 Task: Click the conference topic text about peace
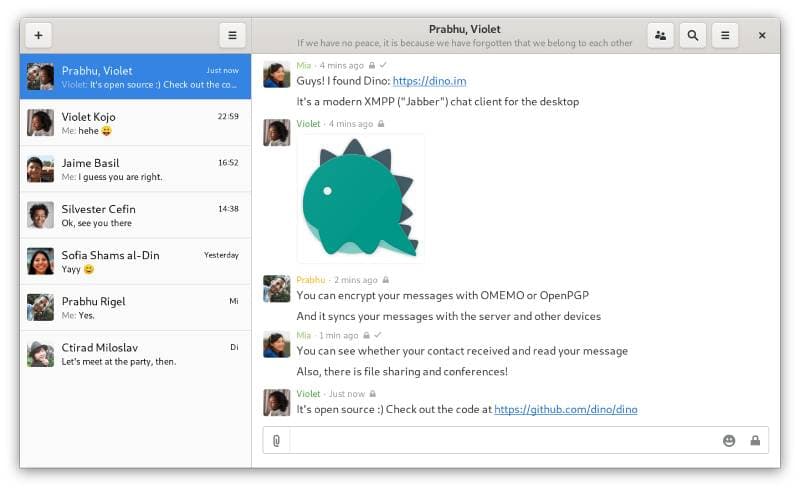(x=464, y=43)
